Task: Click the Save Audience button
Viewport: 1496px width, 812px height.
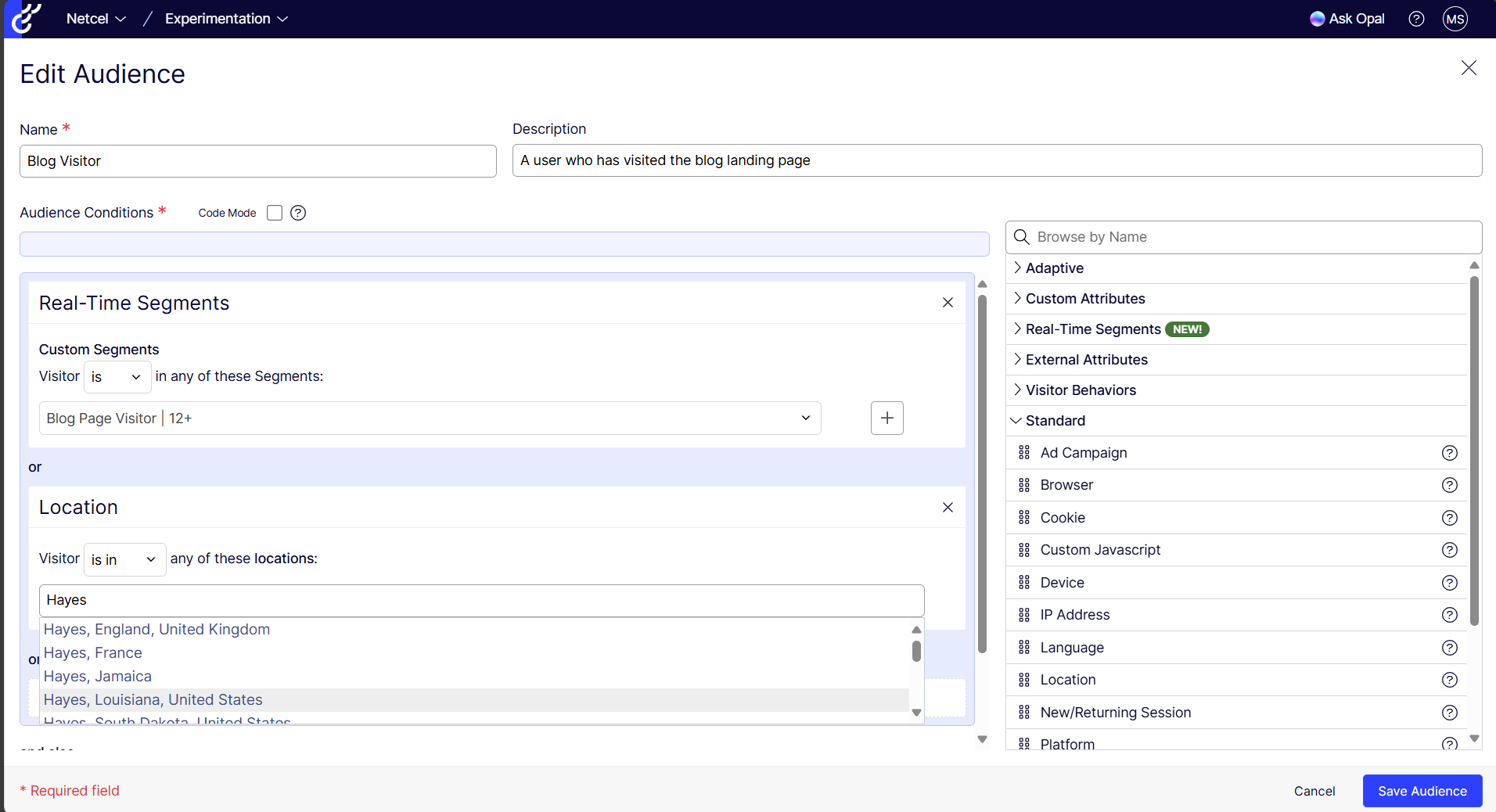Action: [x=1422, y=791]
